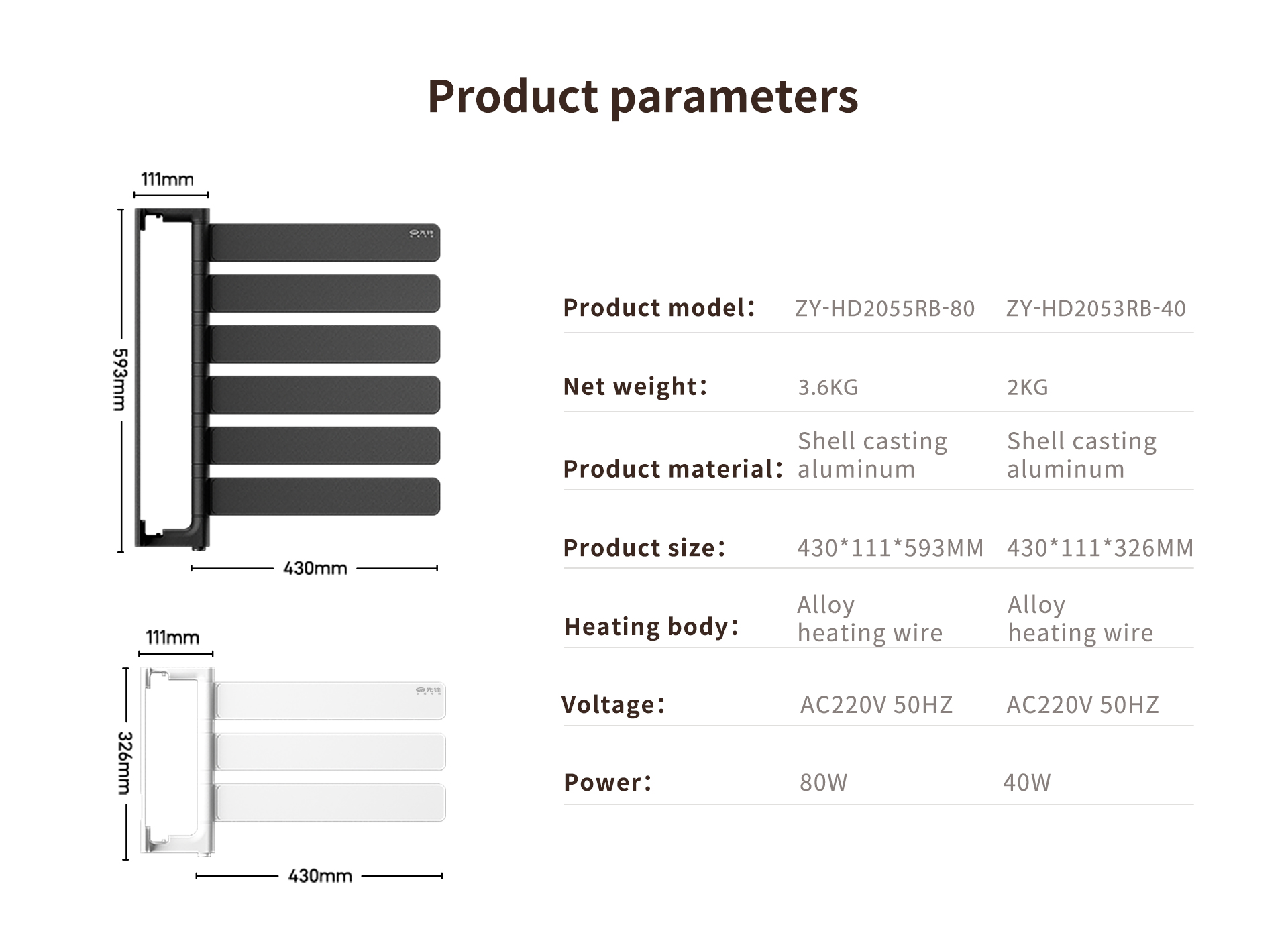Select the 40W power value

[1027, 783]
